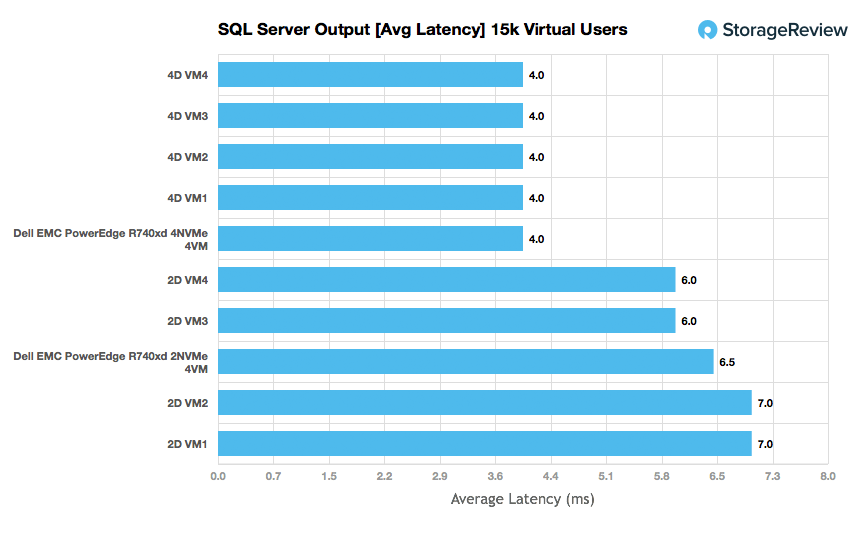Select the 2D VM1 bar
Image resolution: width=850 pixels, height=535 pixels.
tap(485, 444)
